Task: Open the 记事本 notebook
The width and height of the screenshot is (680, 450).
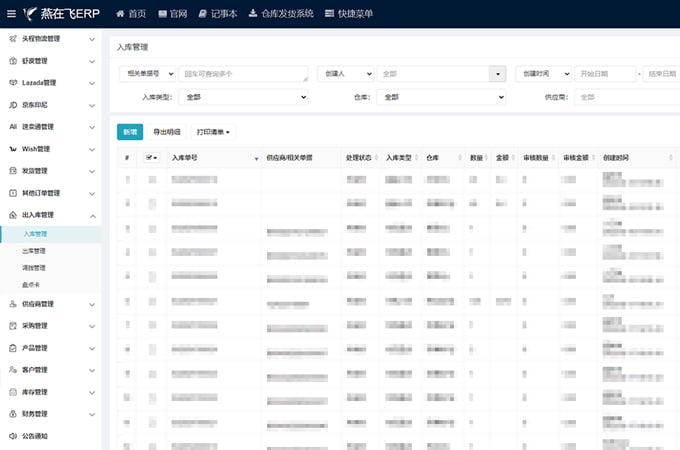Action: [x=203, y=14]
